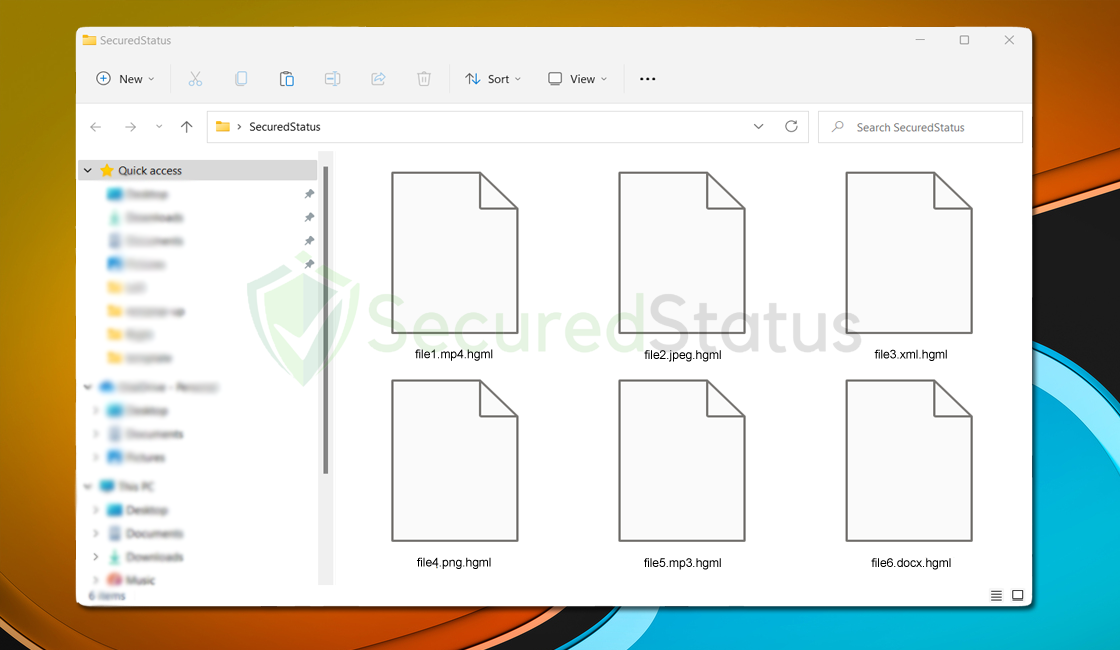Screen dimensions: 1120x650
Task: Close the SecuredStatus window
Action: coord(1009,40)
